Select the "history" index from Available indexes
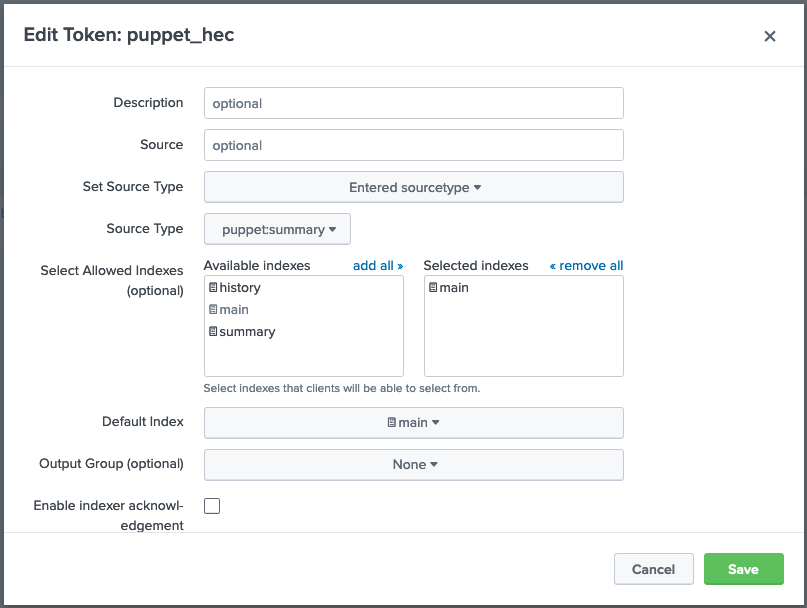This screenshot has width=807, height=608. point(240,287)
